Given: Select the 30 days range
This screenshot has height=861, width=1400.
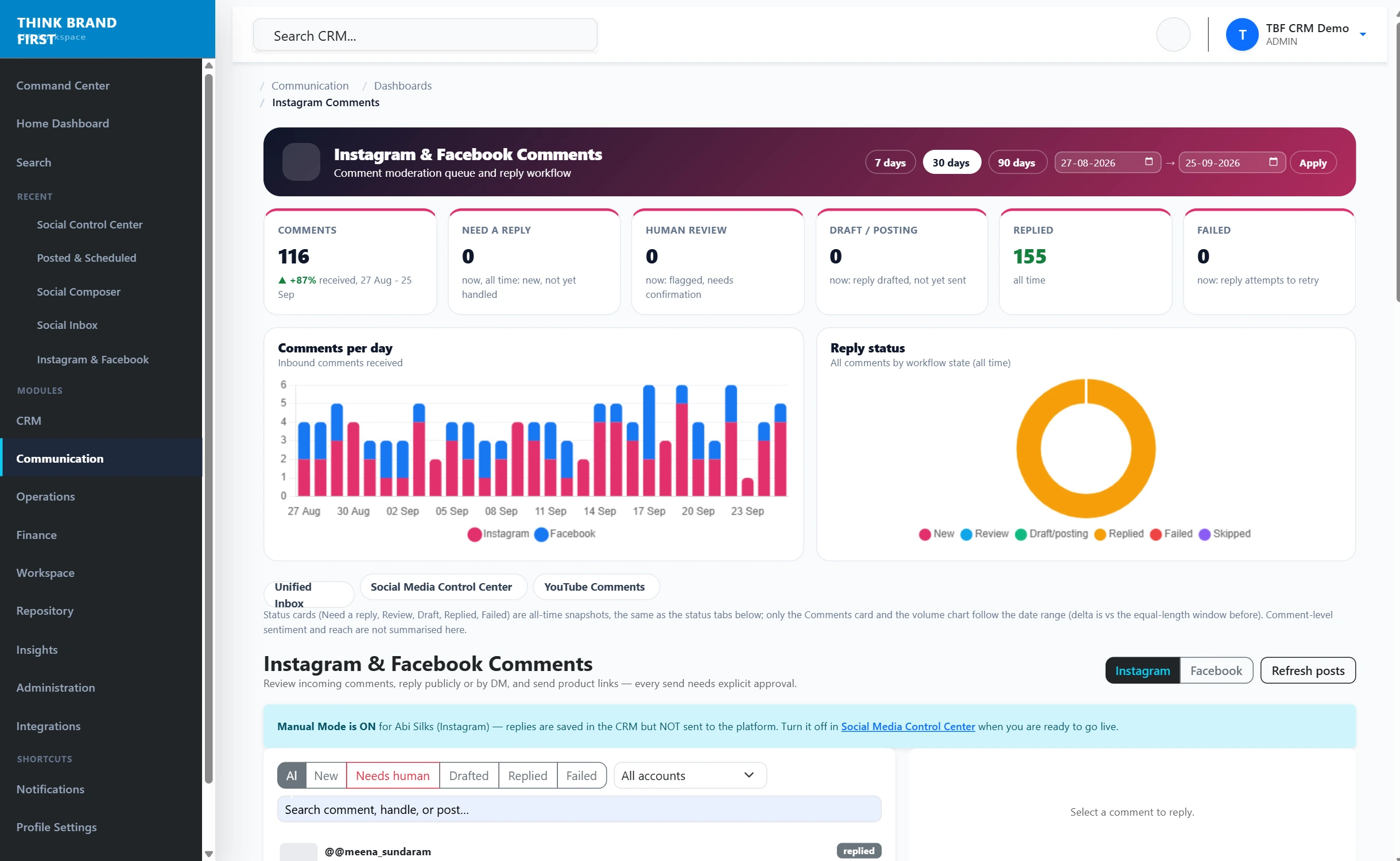Looking at the screenshot, I should pyautogui.click(x=951, y=162).
